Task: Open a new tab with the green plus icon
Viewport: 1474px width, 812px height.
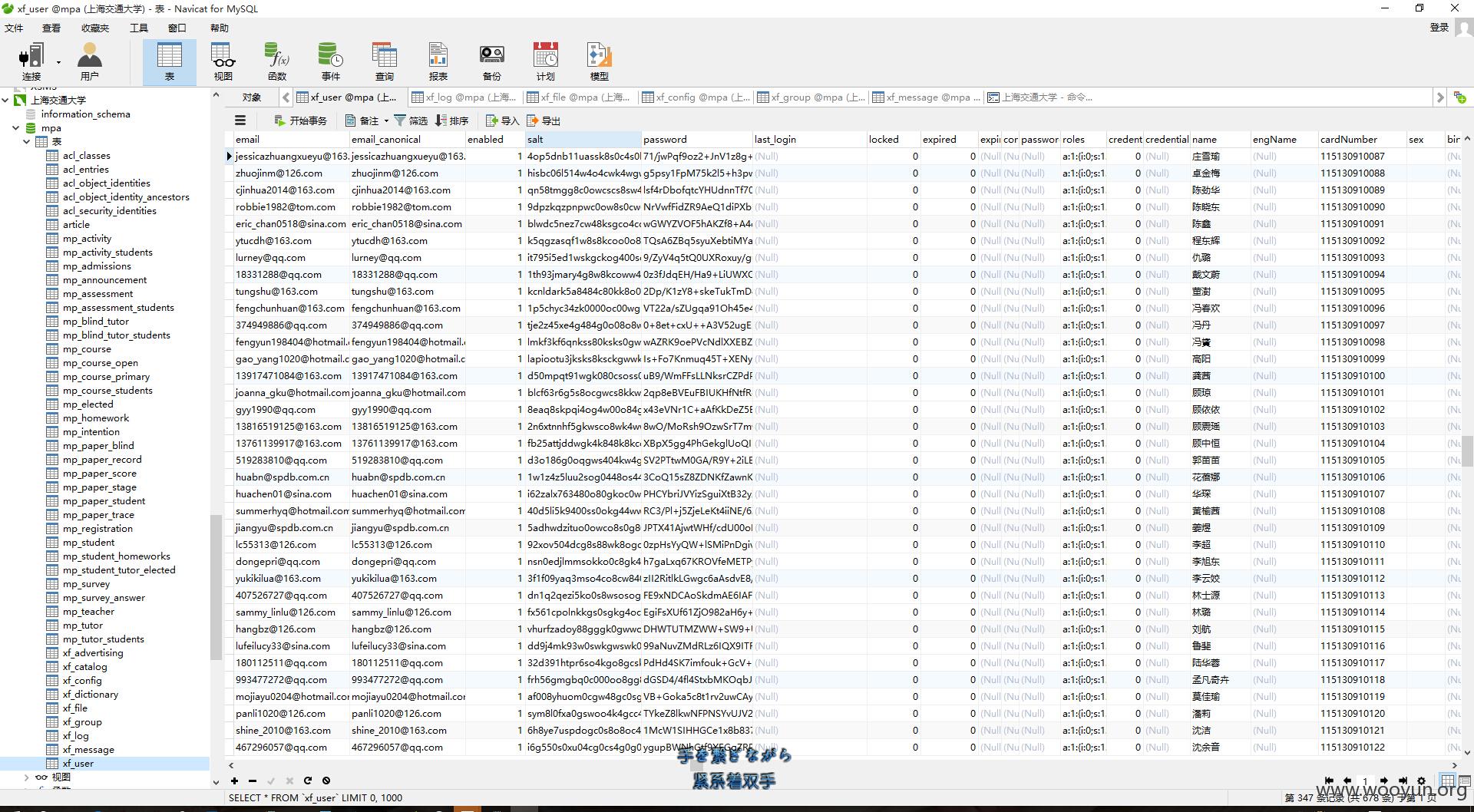Action: coord(1459,97)
